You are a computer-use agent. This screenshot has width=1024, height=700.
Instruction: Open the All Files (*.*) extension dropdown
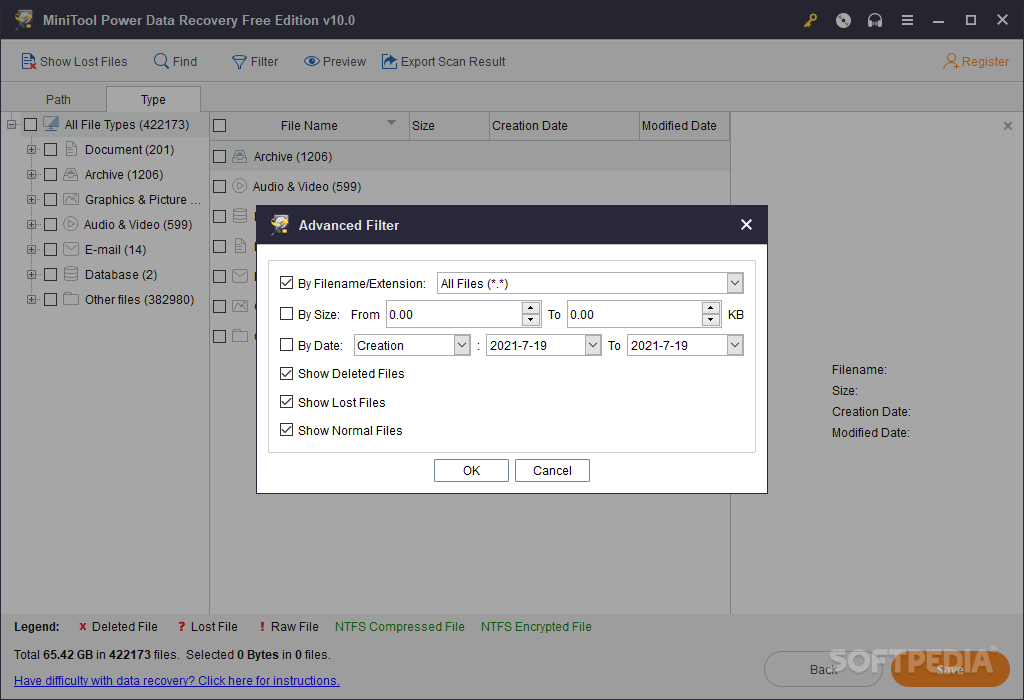coord(735,283)
